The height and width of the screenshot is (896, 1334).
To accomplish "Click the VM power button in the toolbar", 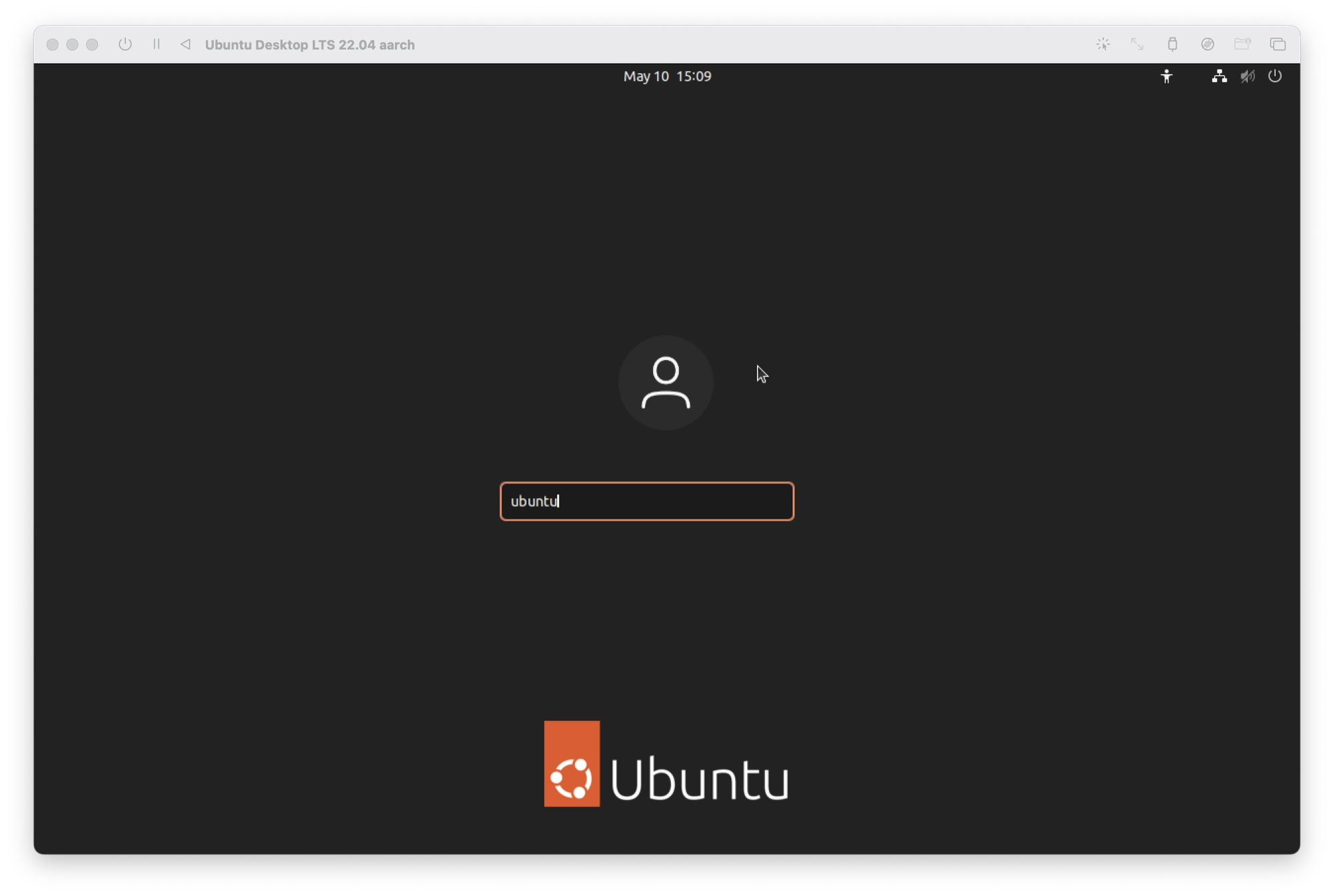I will coord(125,44).
